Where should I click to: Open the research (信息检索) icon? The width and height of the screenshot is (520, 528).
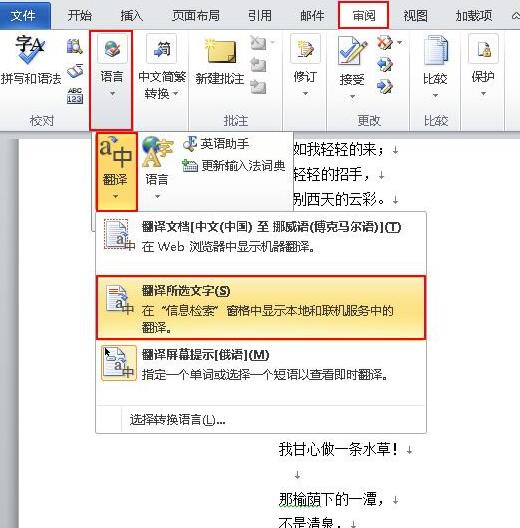pyautogui.click(x=74, y=46)
